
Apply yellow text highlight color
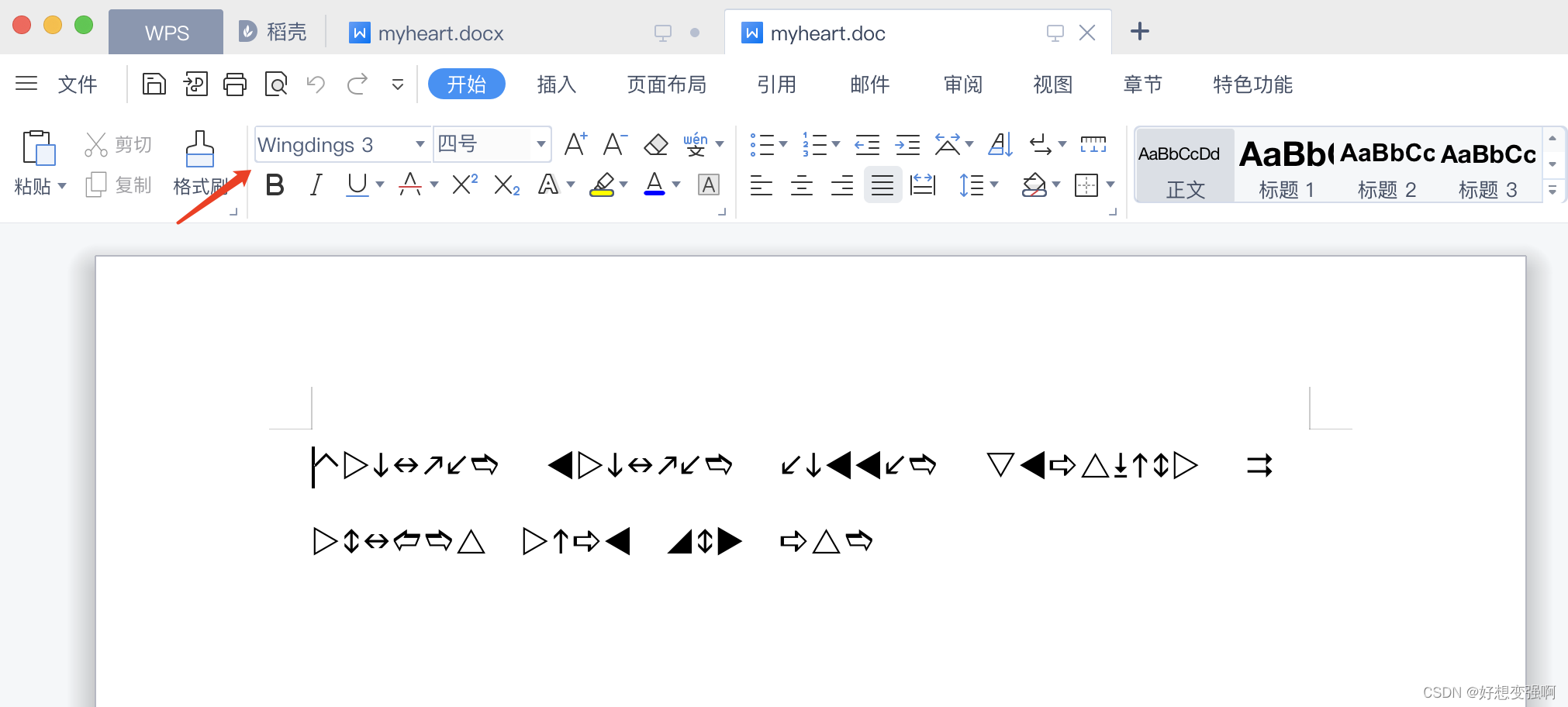click(x=602, y=185)
